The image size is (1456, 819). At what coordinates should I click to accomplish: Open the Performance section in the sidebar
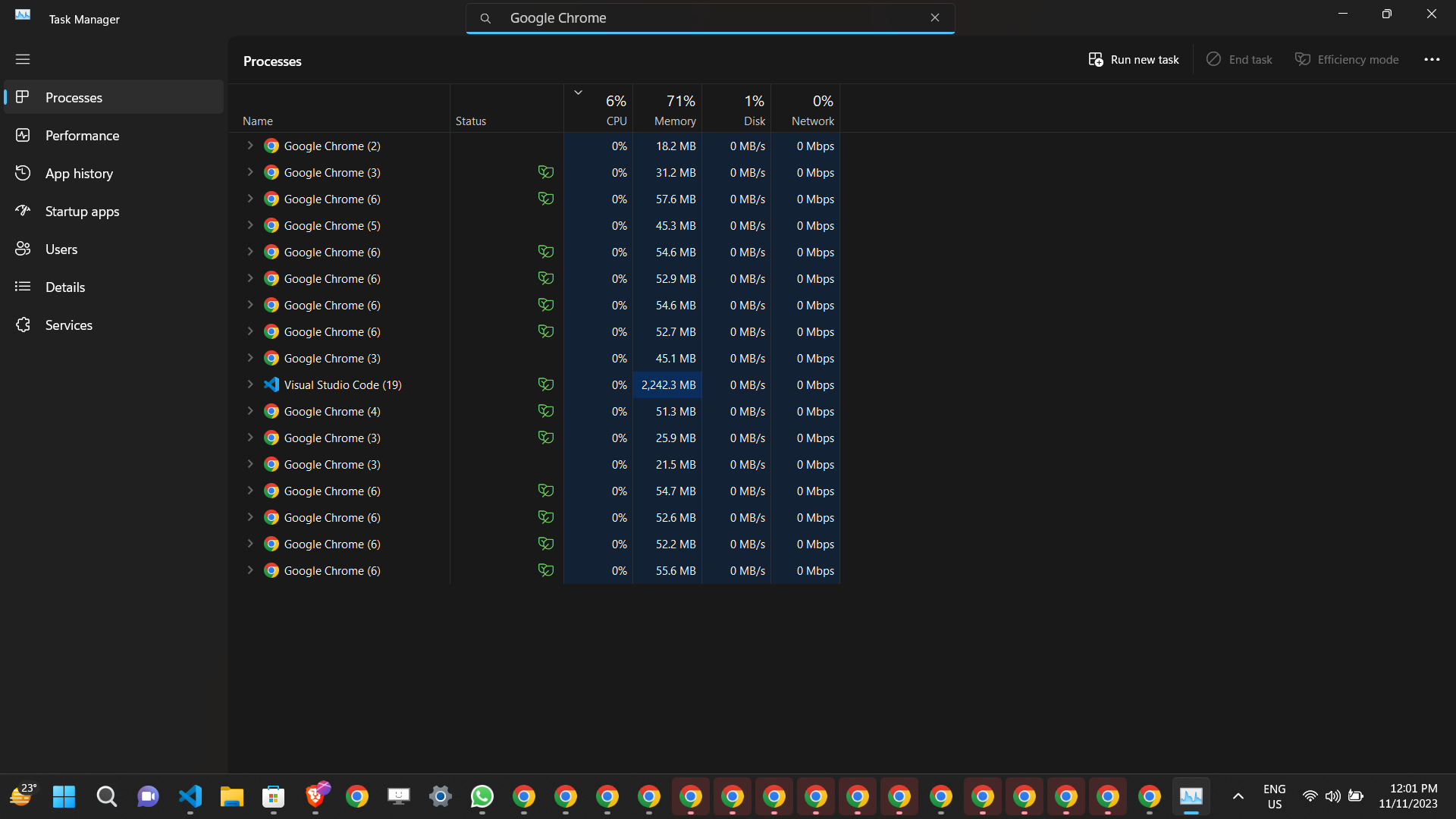point(82,135)
